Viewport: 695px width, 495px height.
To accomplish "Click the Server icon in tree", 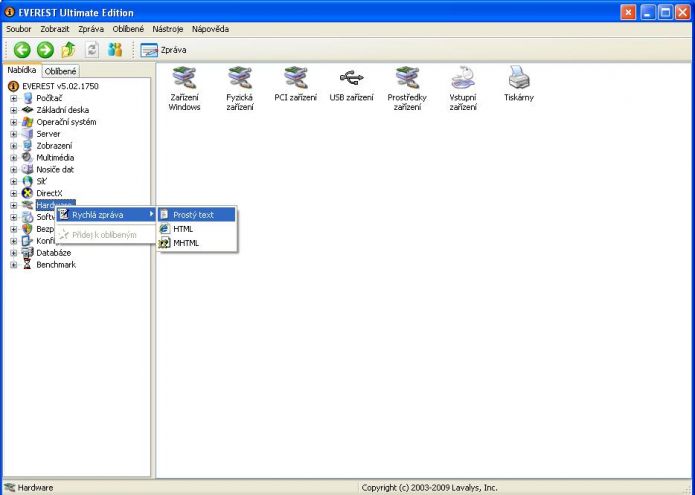I will (x=27, y=133).
